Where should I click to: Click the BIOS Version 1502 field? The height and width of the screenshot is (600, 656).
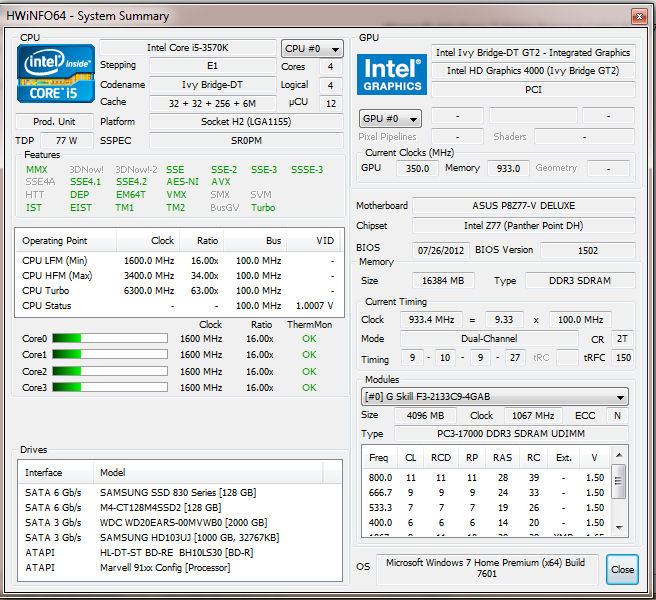click(588, 250)
